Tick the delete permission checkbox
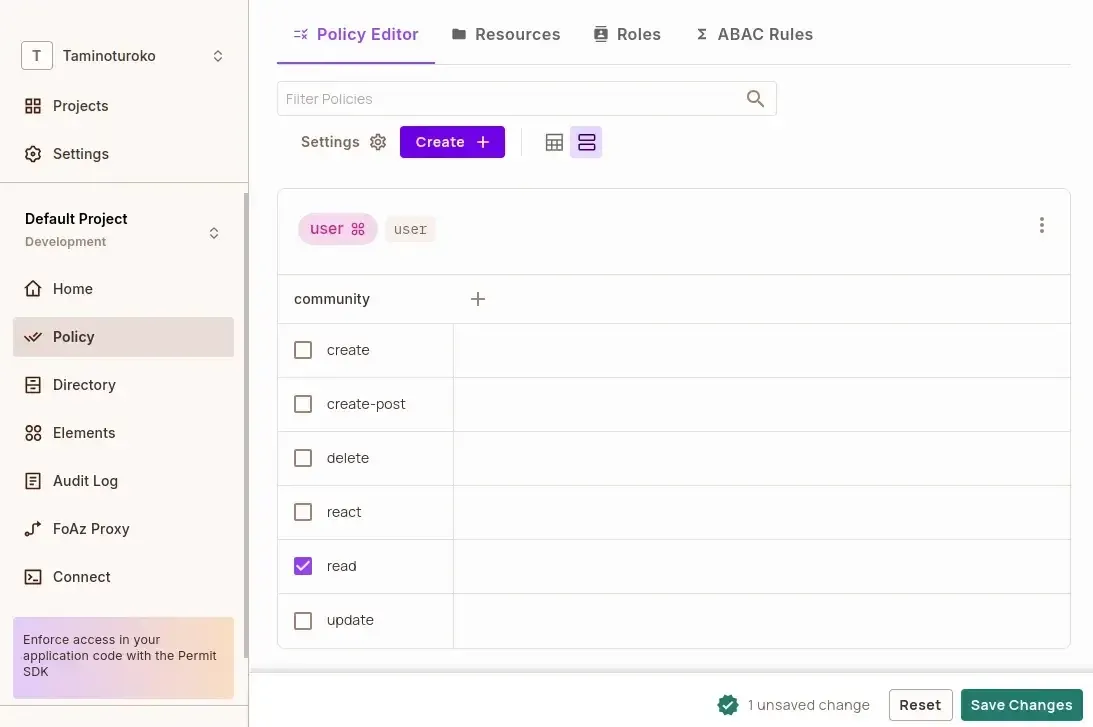 click(303, 458)
